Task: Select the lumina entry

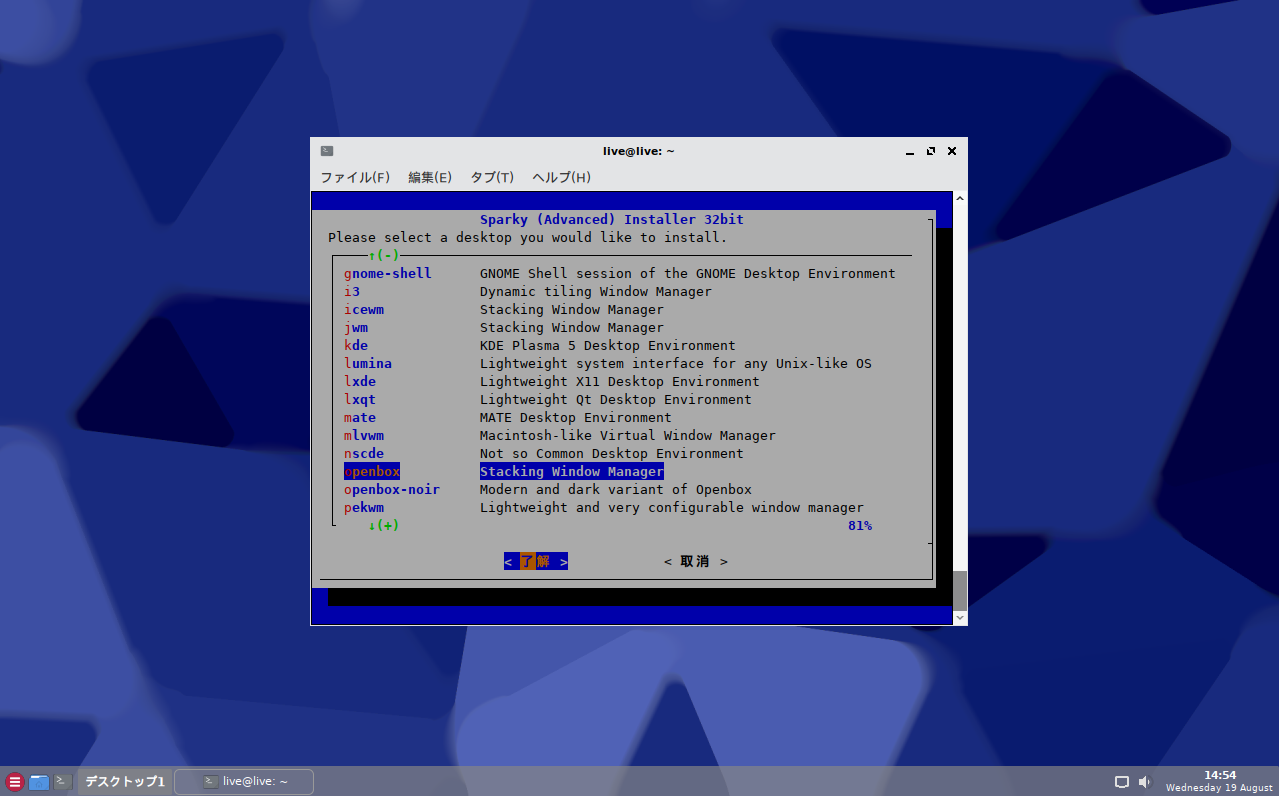Action: tap(368, 364)
